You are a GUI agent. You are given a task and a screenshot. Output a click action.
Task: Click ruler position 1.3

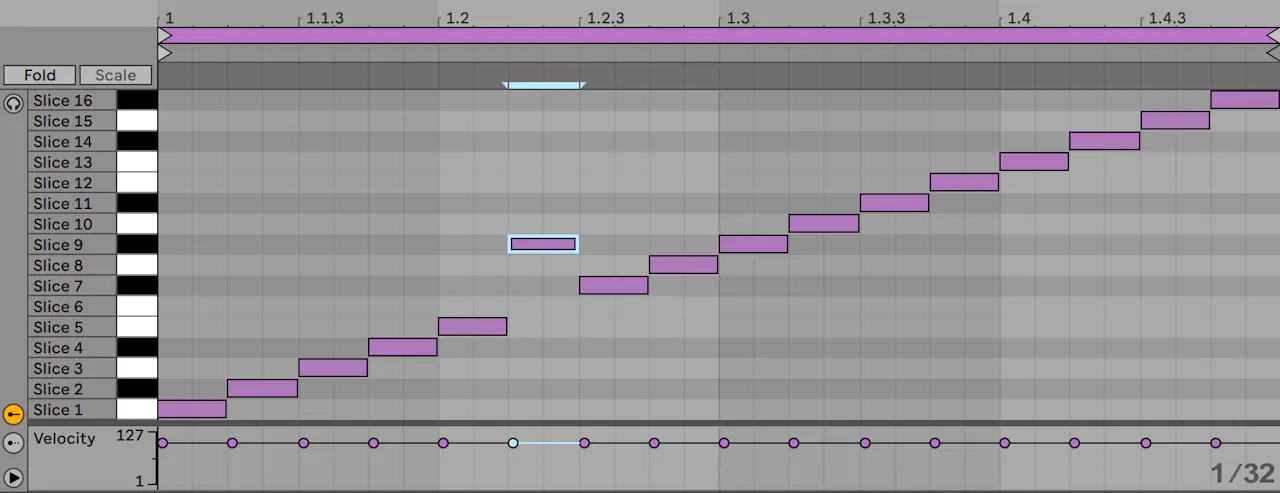click(x=739, y=19)
